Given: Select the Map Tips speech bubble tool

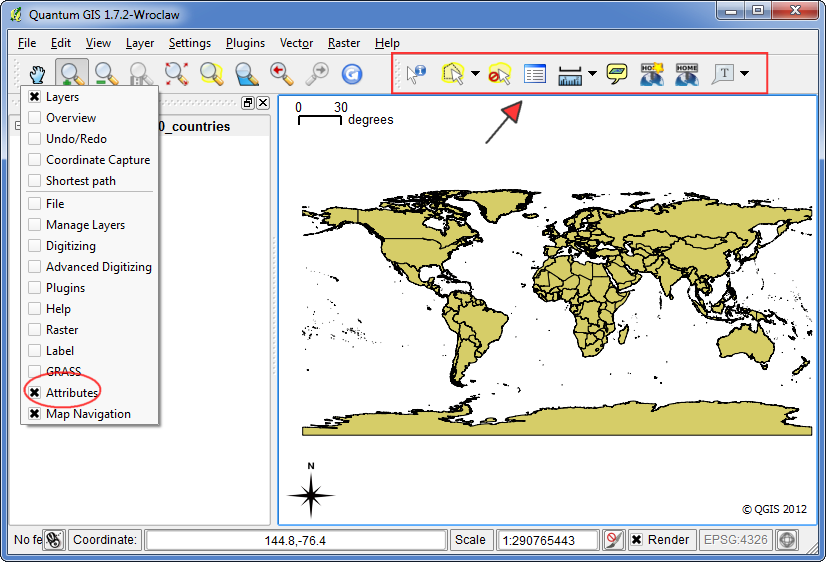Looking at the screenshot, I should click(616, 74).
